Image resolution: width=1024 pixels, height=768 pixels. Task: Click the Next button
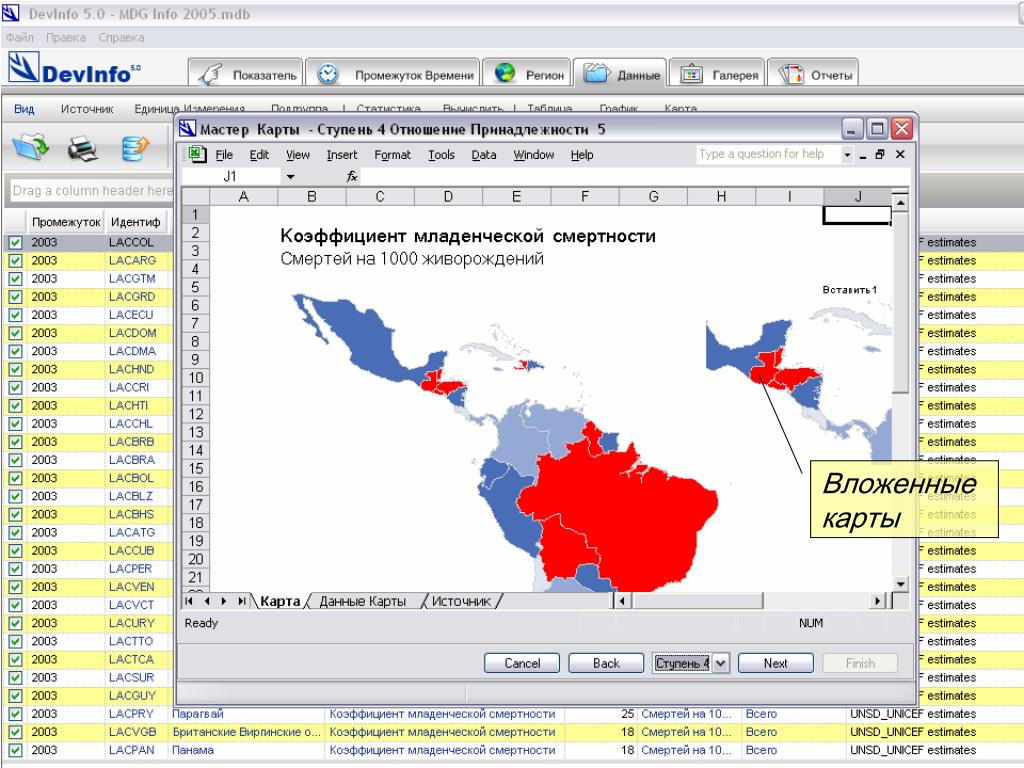[x=776, y=664]
